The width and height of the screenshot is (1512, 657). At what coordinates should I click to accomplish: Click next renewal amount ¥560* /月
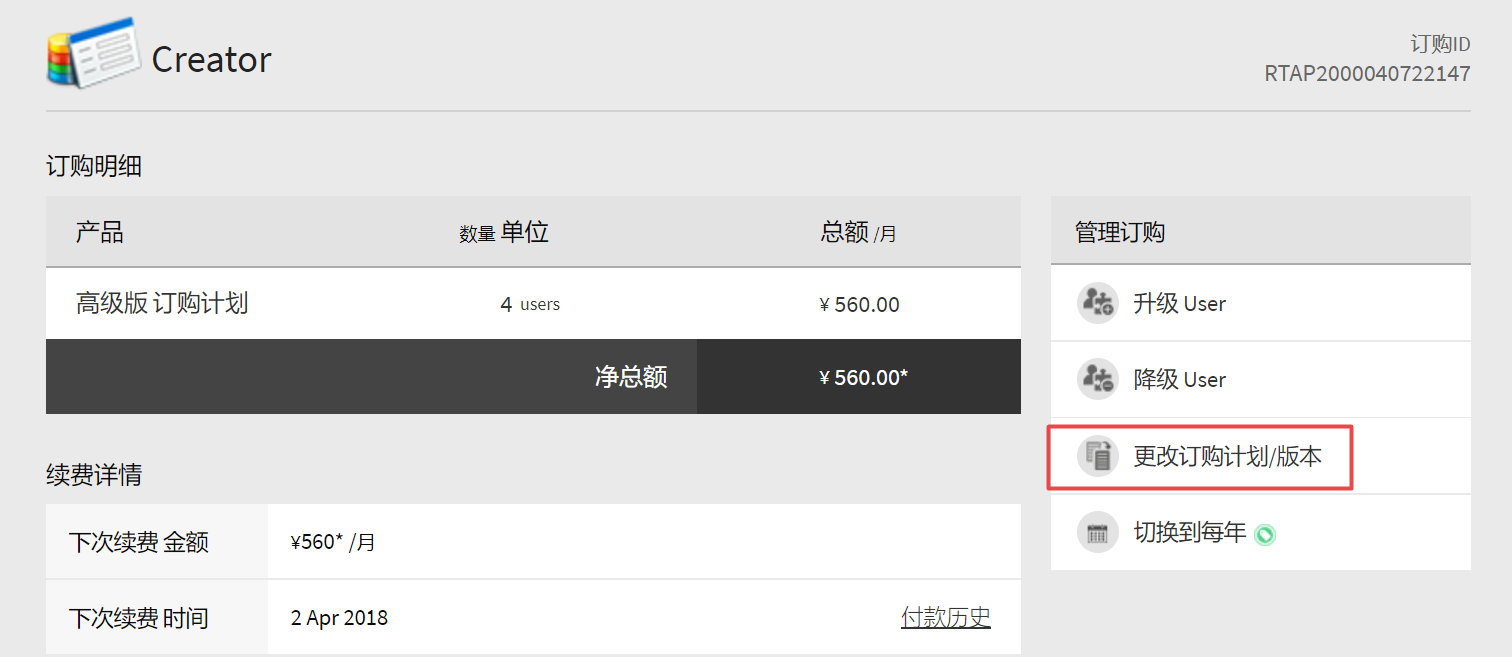click(333, 542)
